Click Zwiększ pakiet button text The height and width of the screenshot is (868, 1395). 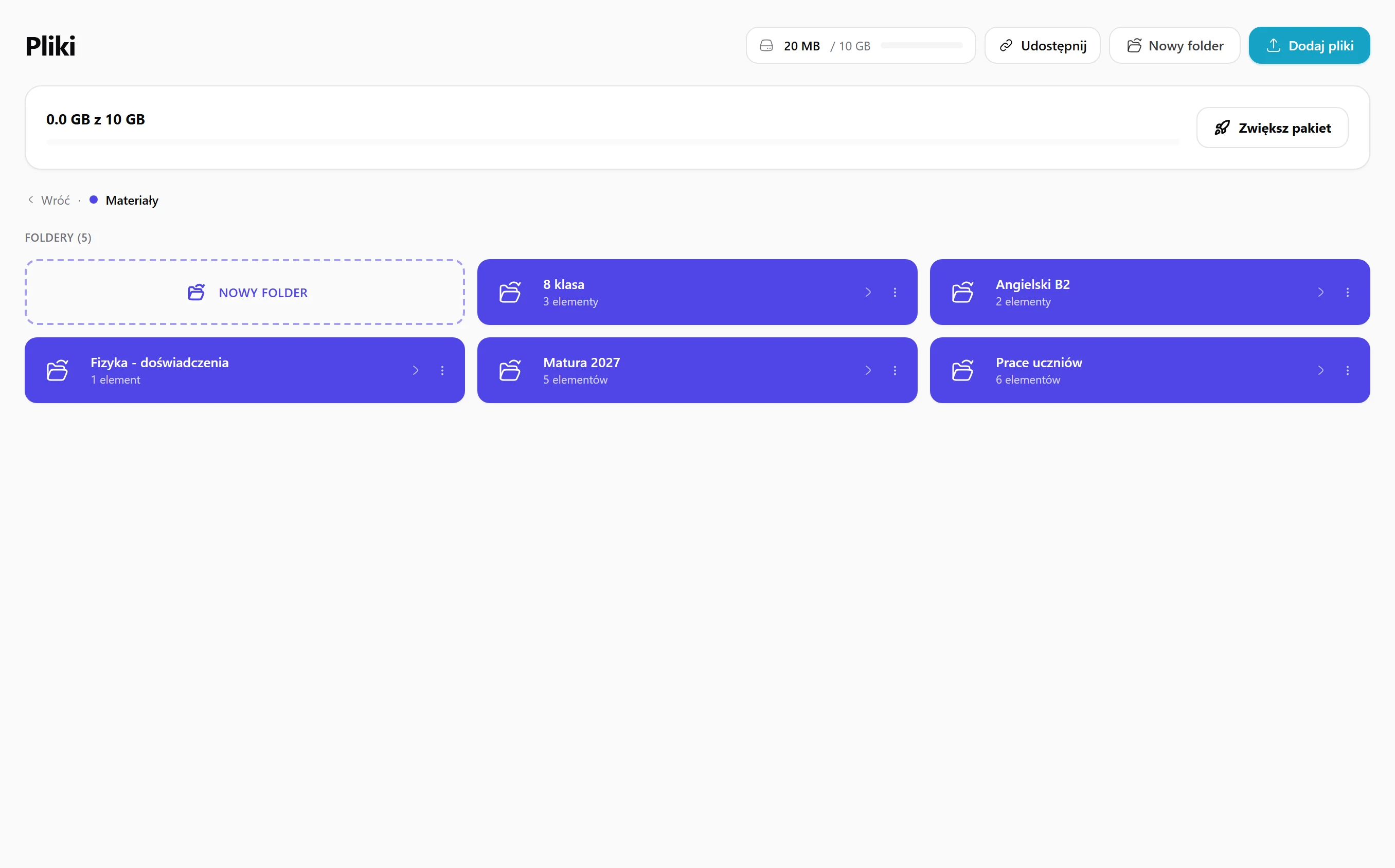point(1284,128)
